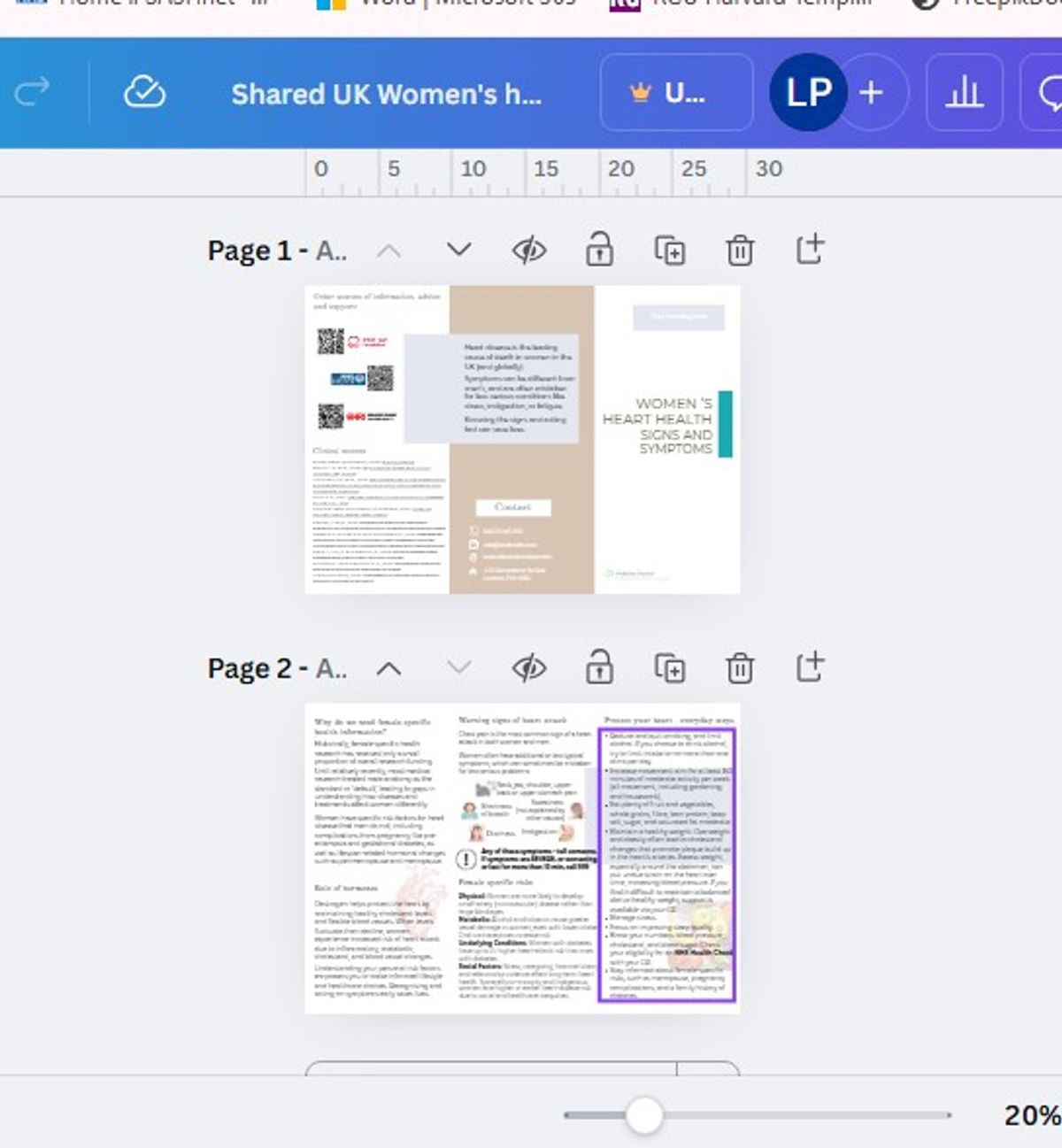Click the horizontal ruler at 15

point(546,168)
